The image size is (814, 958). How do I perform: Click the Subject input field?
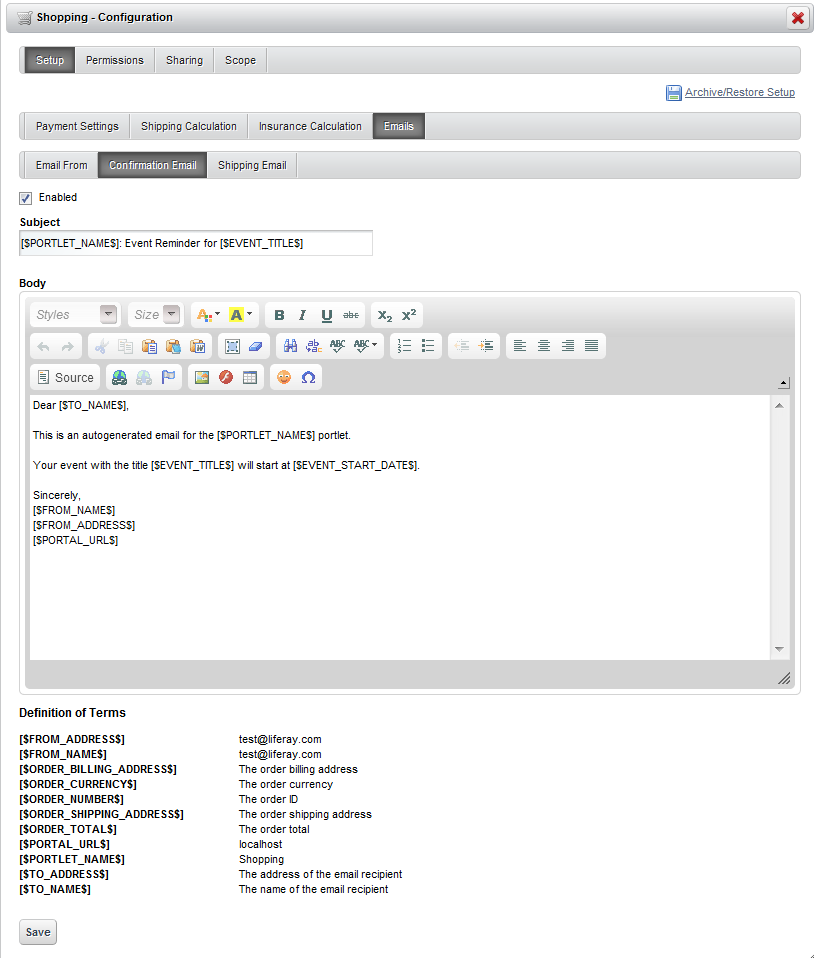coord(196,243)
